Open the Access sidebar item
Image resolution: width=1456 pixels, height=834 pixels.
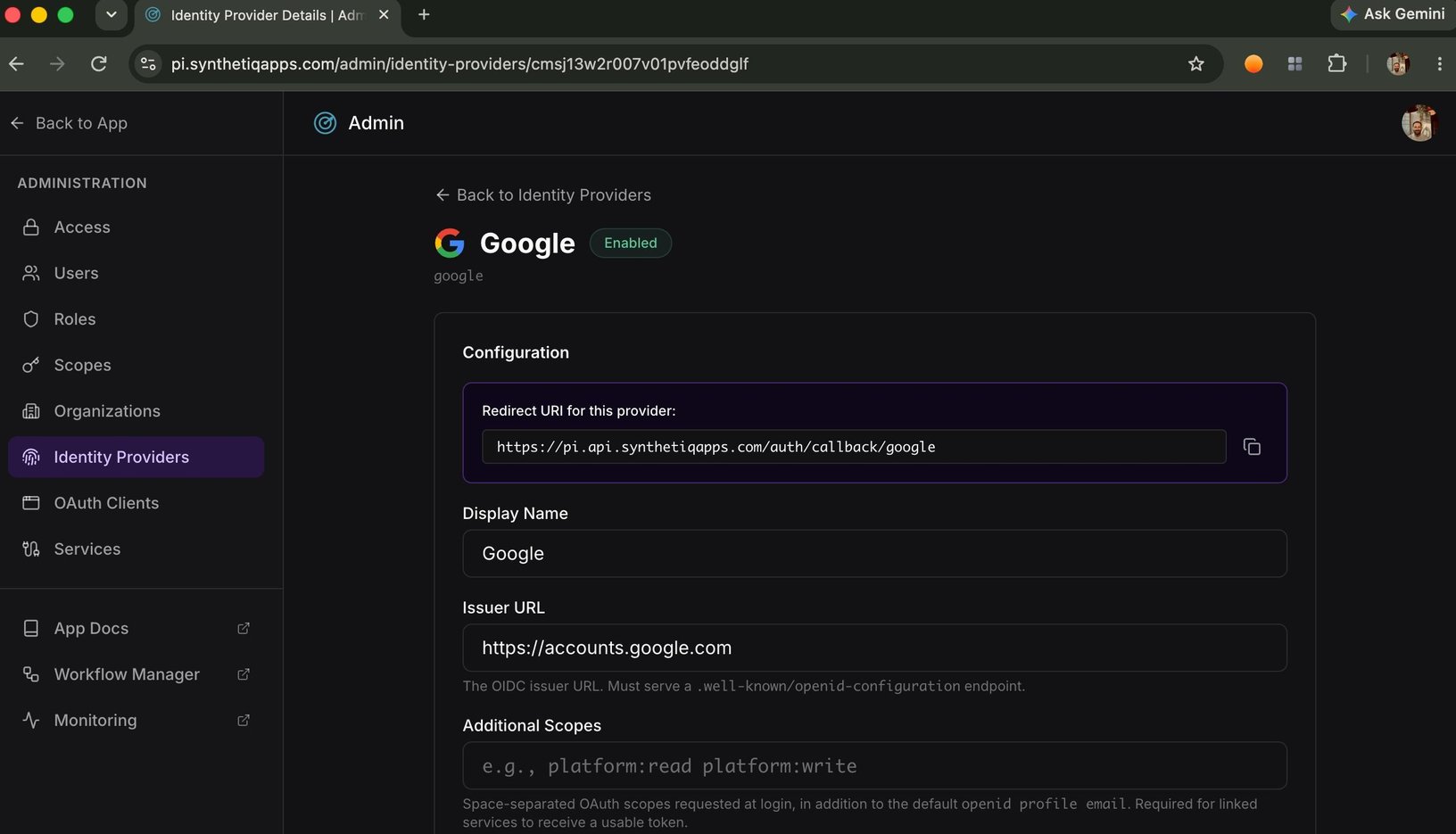136,227
